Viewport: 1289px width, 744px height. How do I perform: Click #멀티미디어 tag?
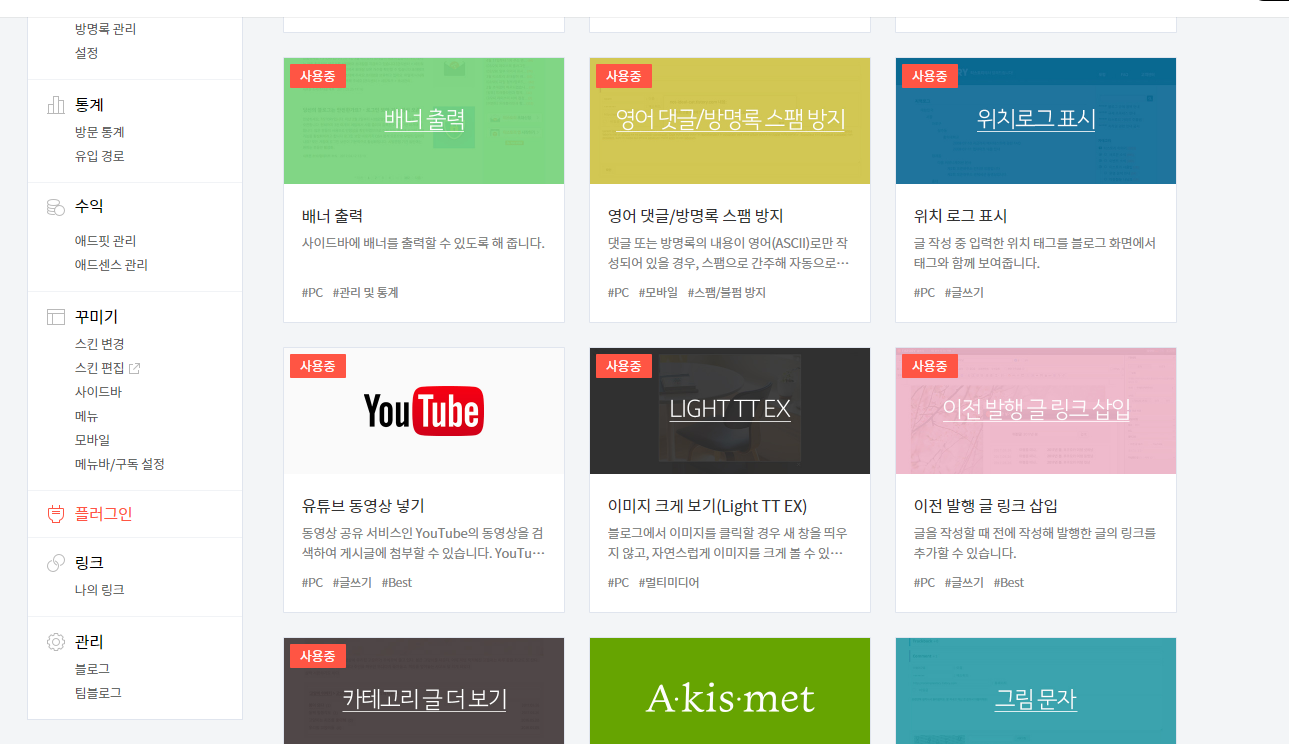669,583
